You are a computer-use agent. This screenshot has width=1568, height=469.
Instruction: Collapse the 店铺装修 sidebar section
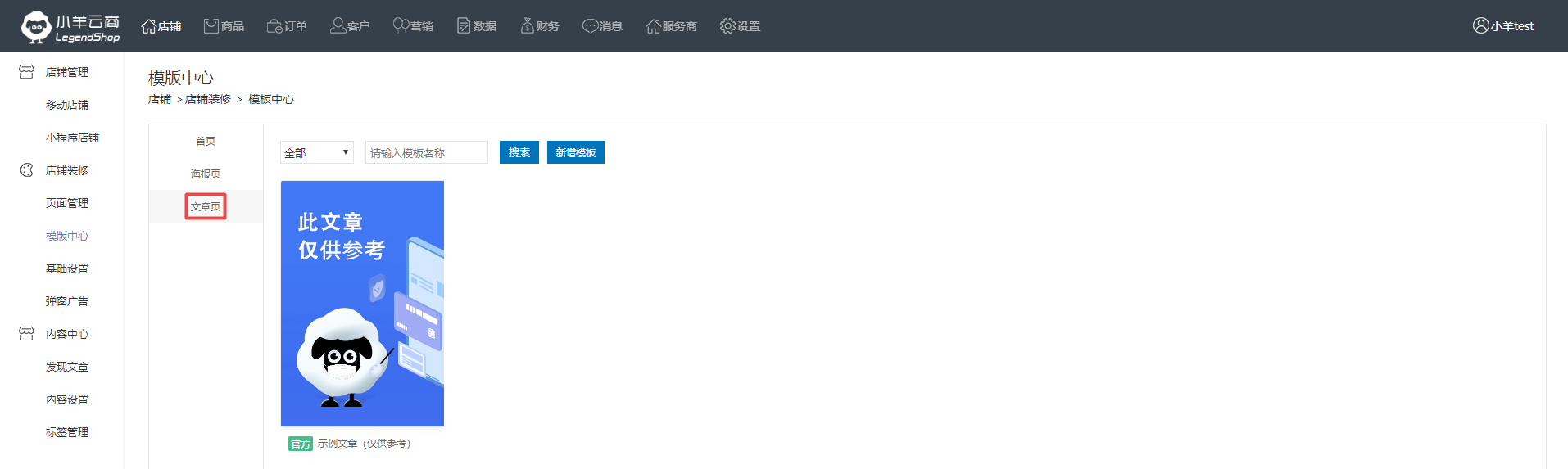coord(66,170)
